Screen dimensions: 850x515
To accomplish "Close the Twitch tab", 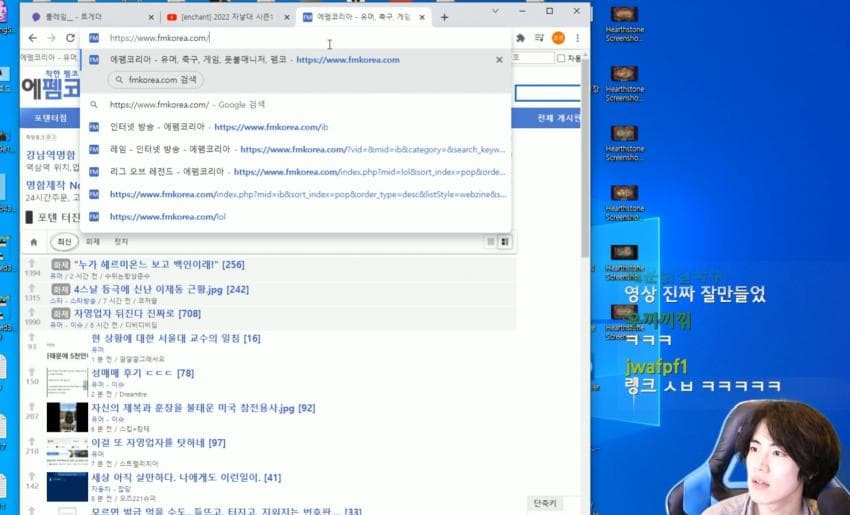I will [x=151, y=18].
